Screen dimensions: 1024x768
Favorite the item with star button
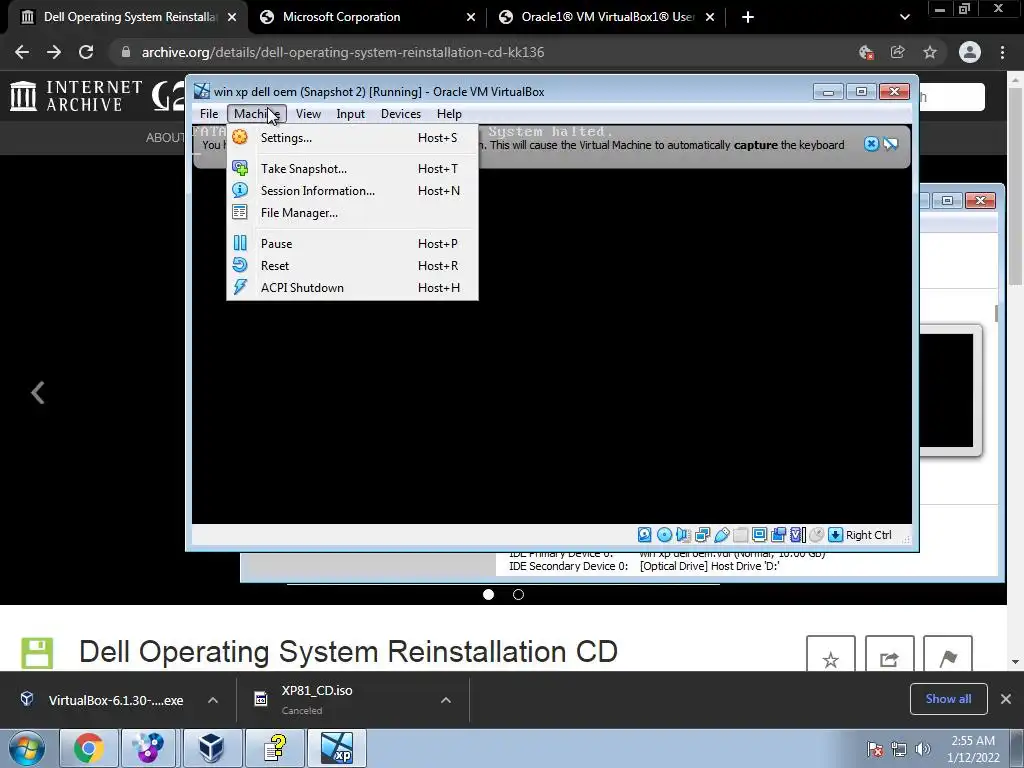pyautogui.click(x=831, y=654)
